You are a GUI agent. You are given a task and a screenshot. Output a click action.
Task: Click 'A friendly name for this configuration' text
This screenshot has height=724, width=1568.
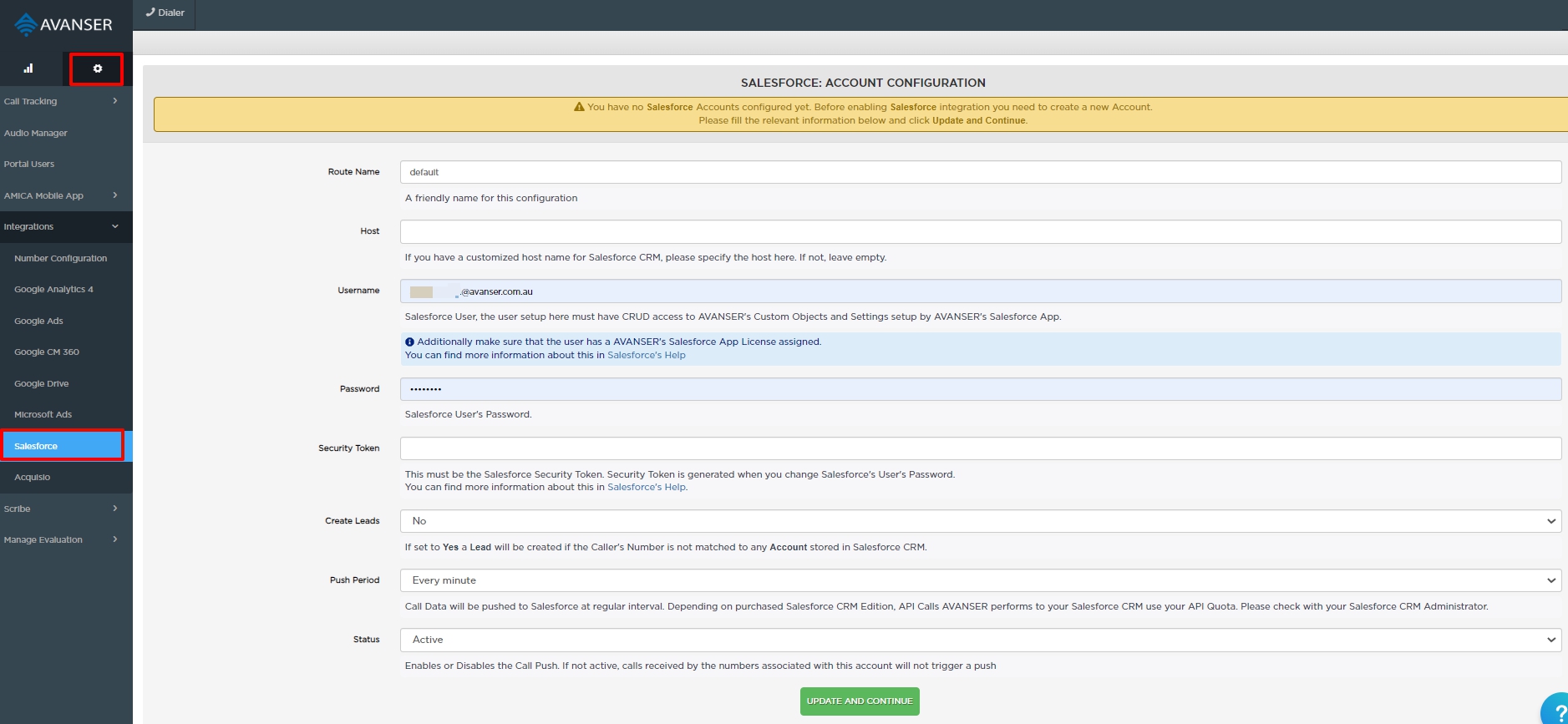(491, 198)
